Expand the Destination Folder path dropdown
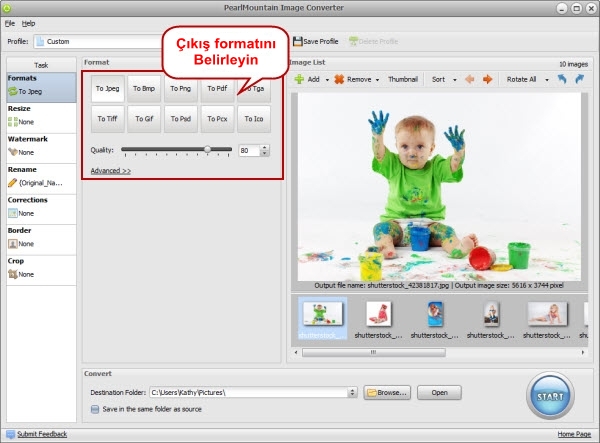Image resolution: width=600 pixels, height=443 pixels. (353, 393)
